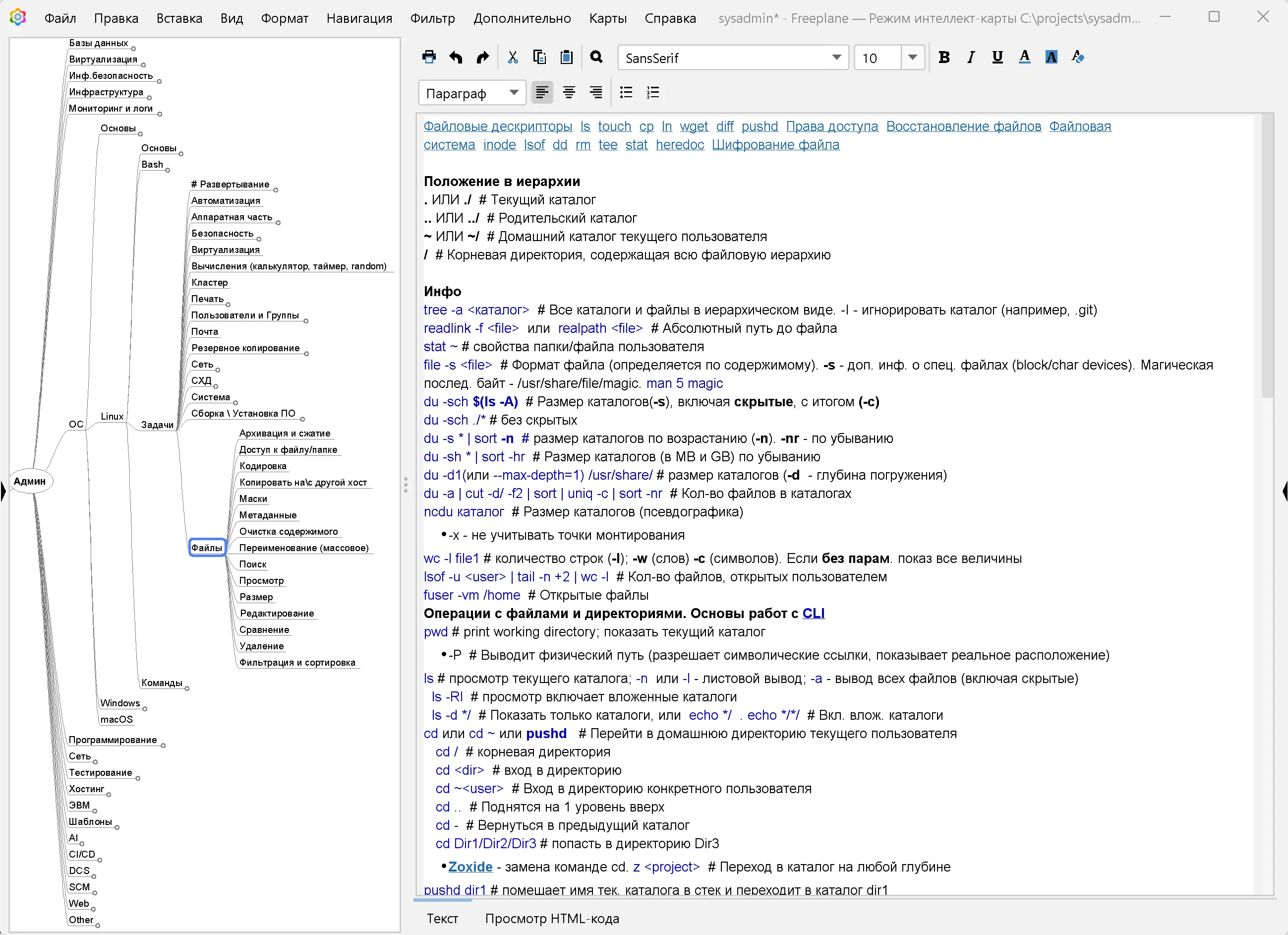
Task: Open the font color picker
Action: [1024, 57]
